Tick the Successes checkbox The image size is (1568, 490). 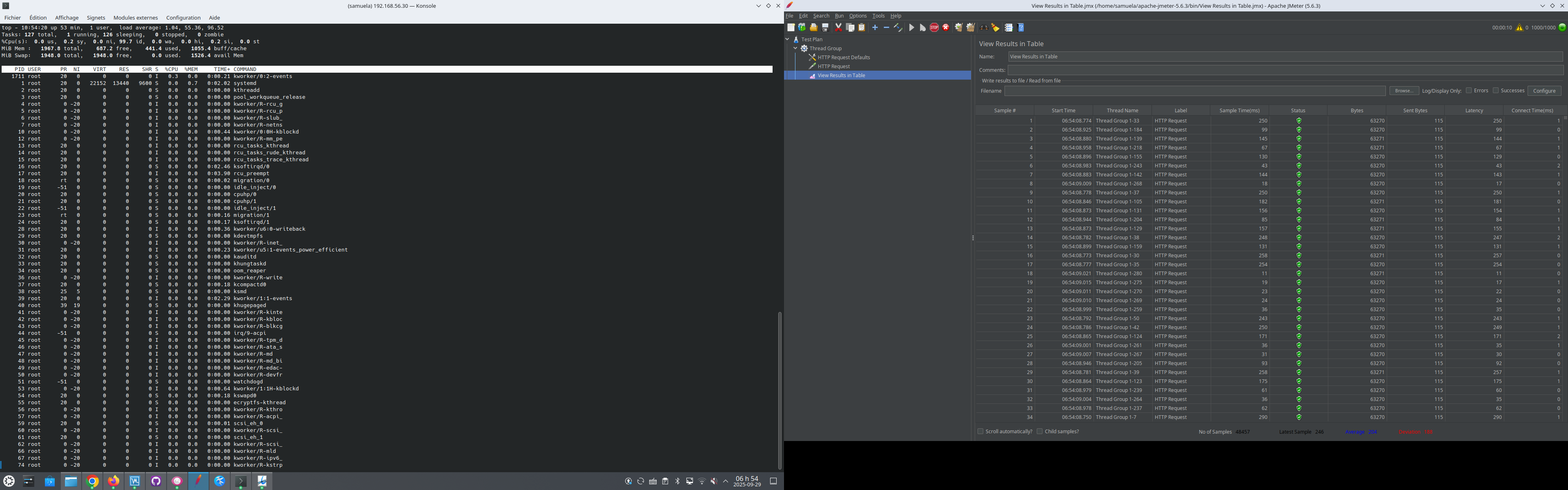coord(1496,91)
